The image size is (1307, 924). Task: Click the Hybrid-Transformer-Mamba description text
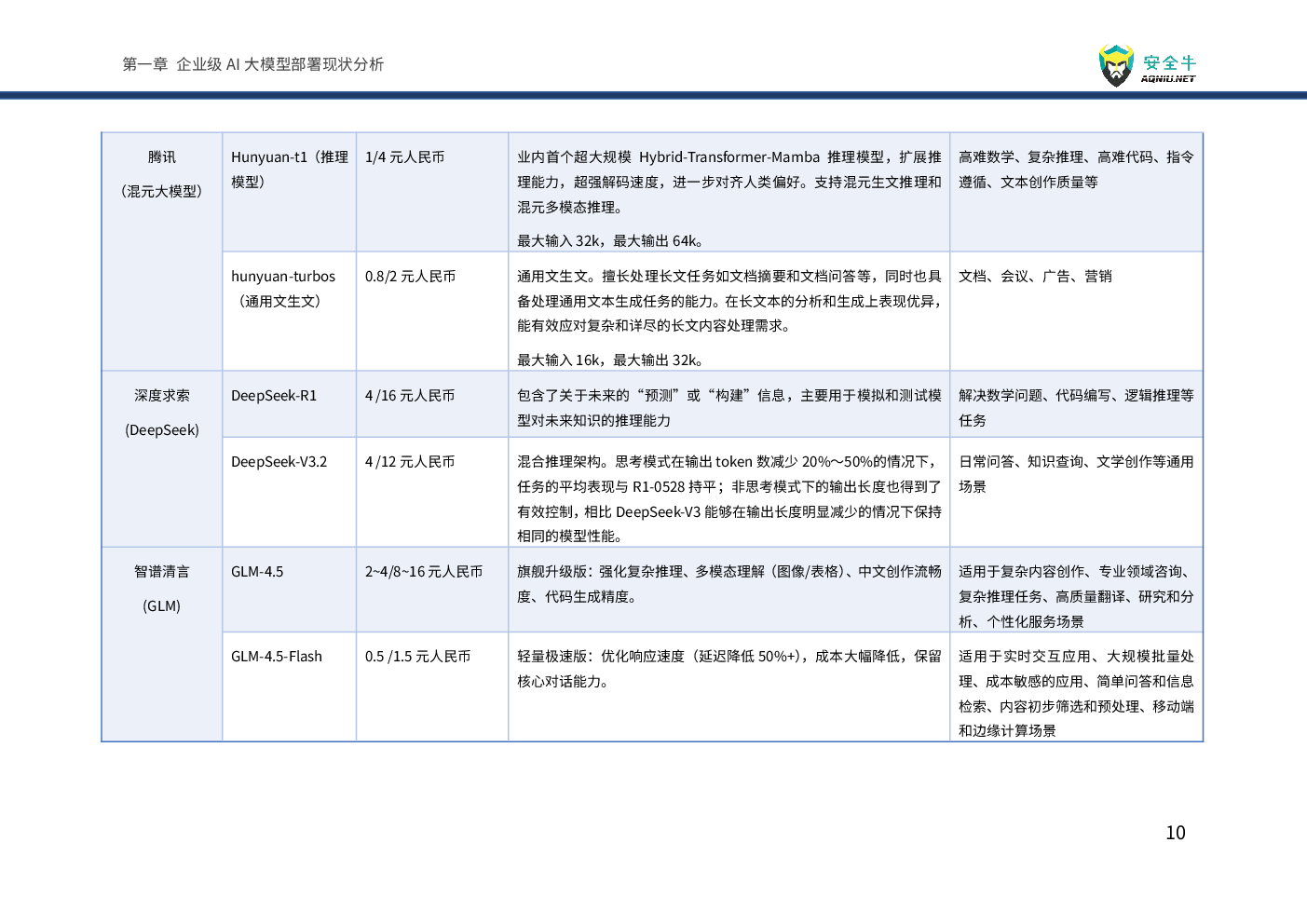(x=728, y=182)
